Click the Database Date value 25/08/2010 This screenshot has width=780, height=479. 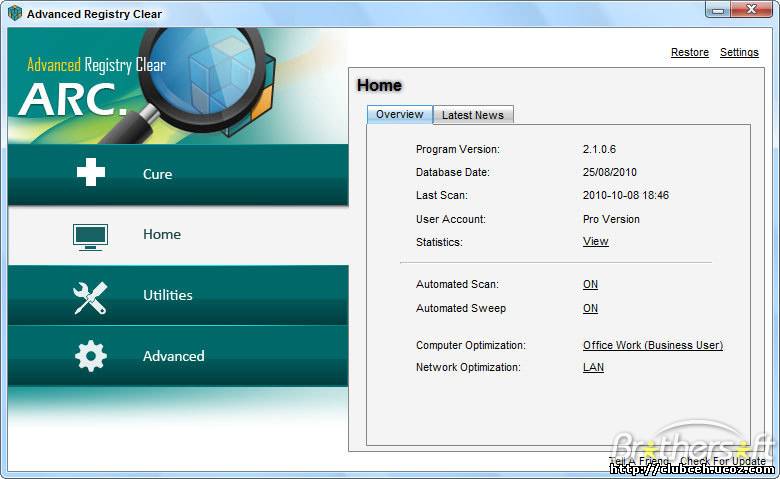tap(610, 172)
